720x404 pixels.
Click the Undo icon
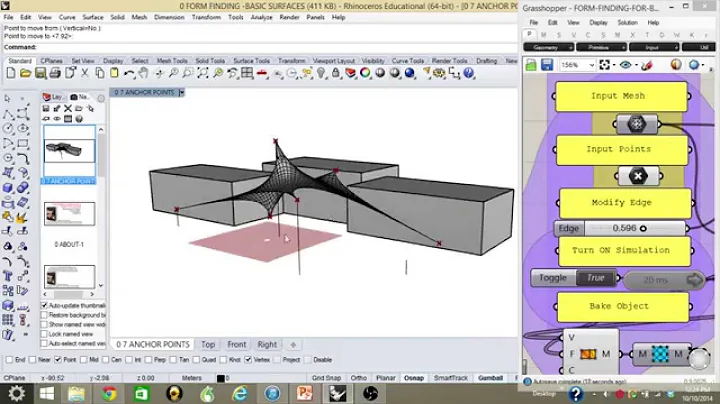pyautogui.click(x=129, y=73)
